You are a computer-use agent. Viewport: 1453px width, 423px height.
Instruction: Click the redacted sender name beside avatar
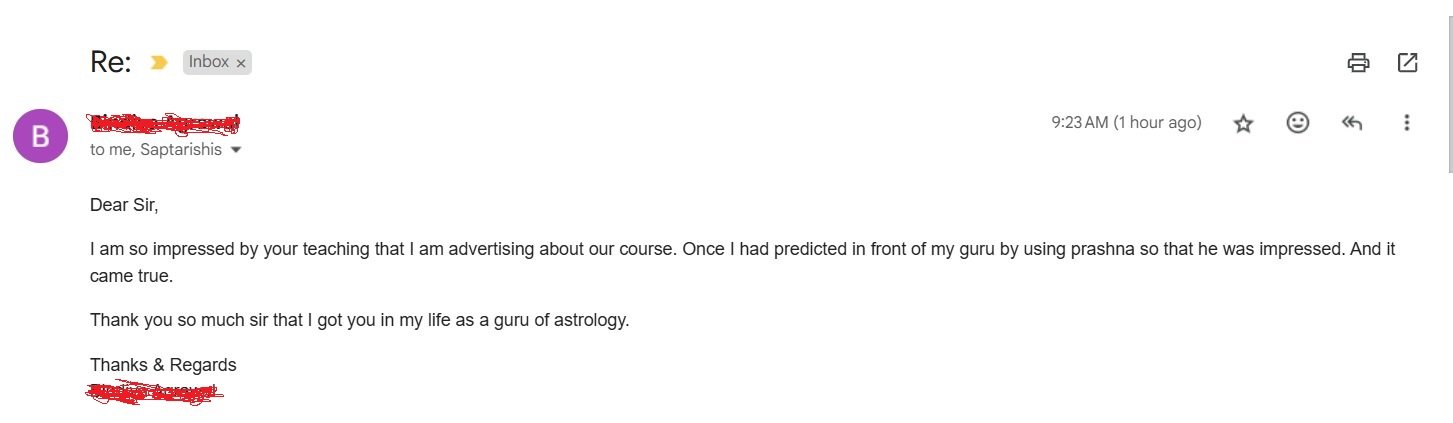click(x=165, y=123)
